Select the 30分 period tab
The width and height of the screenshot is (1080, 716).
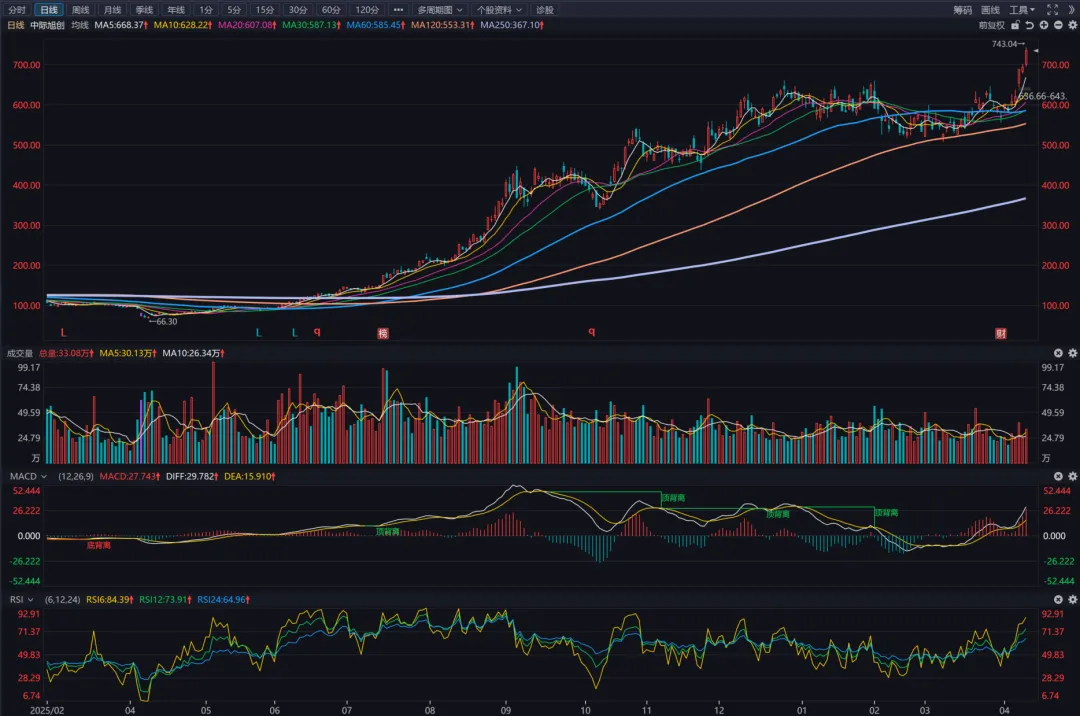click(x=298, y=10)
